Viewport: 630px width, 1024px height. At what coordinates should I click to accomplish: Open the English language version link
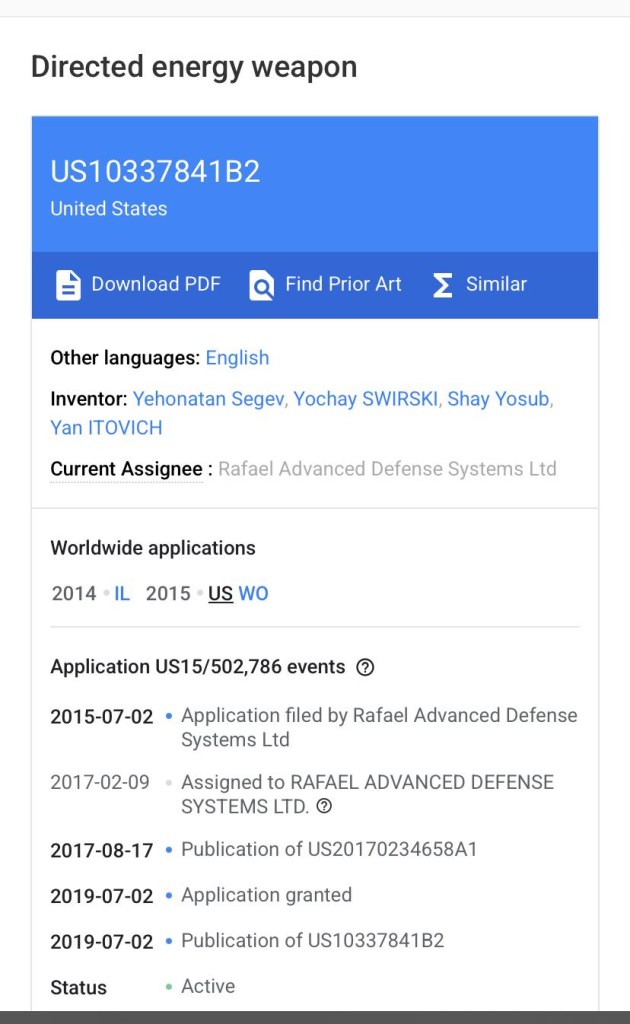click(x=237, y=358)
